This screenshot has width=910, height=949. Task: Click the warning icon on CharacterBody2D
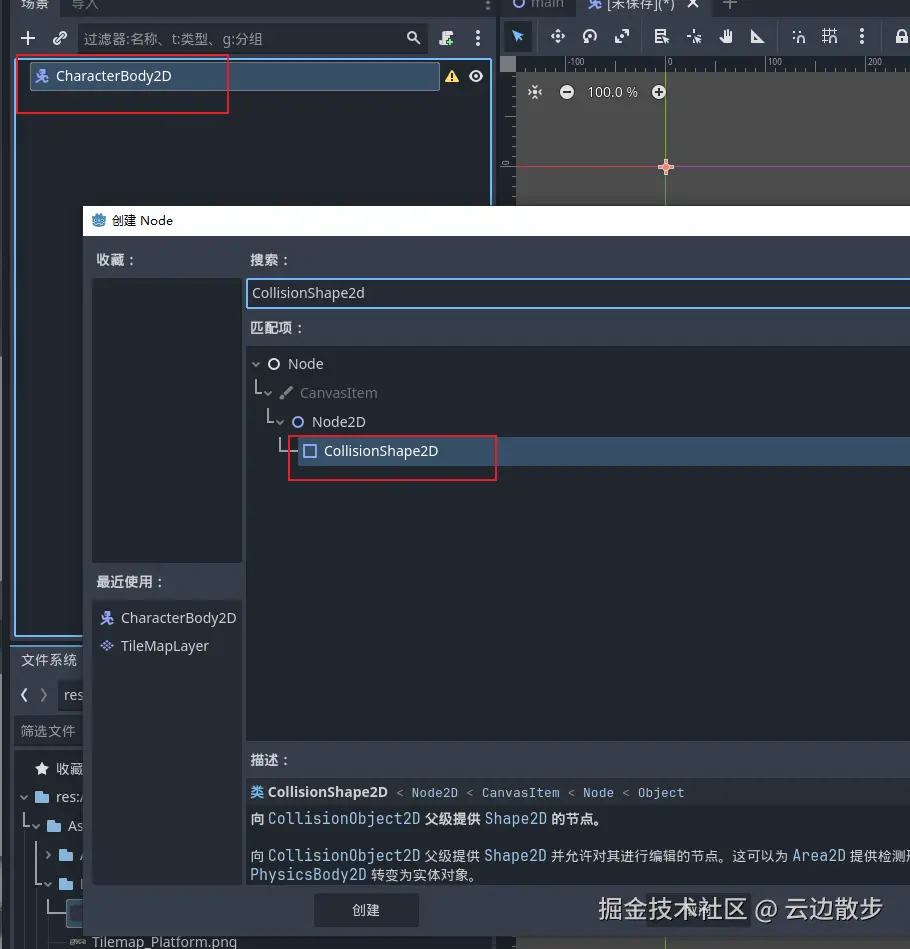pos(452,76)
